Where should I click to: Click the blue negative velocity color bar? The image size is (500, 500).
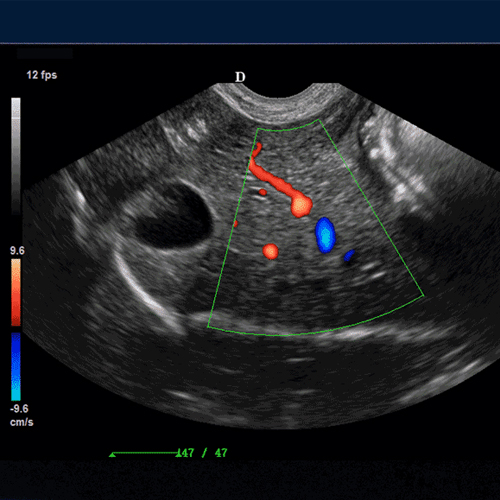tap(16, 366)
